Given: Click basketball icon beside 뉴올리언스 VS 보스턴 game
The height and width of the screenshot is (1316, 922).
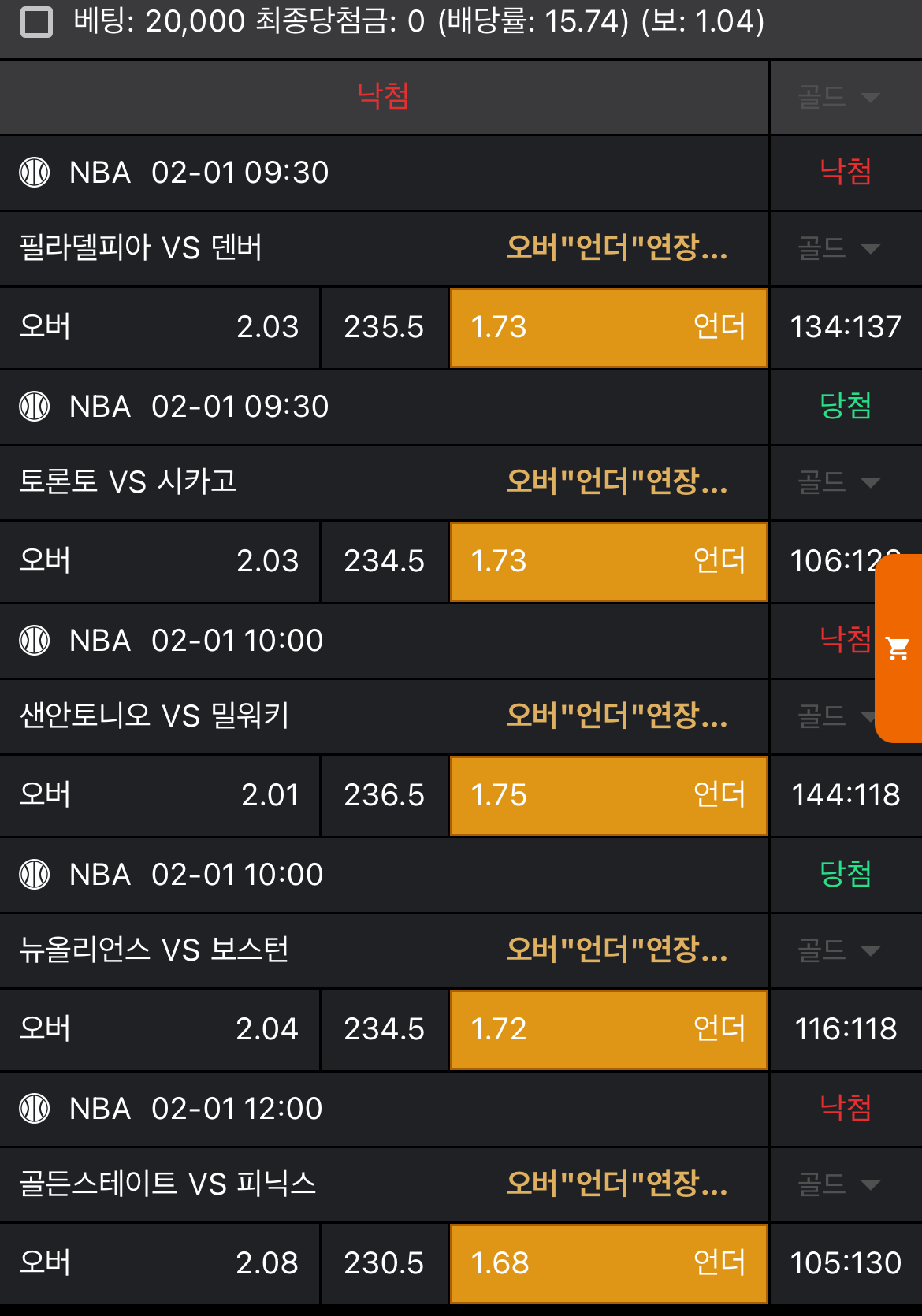Looking at the screenshot, I should [35, 874].
